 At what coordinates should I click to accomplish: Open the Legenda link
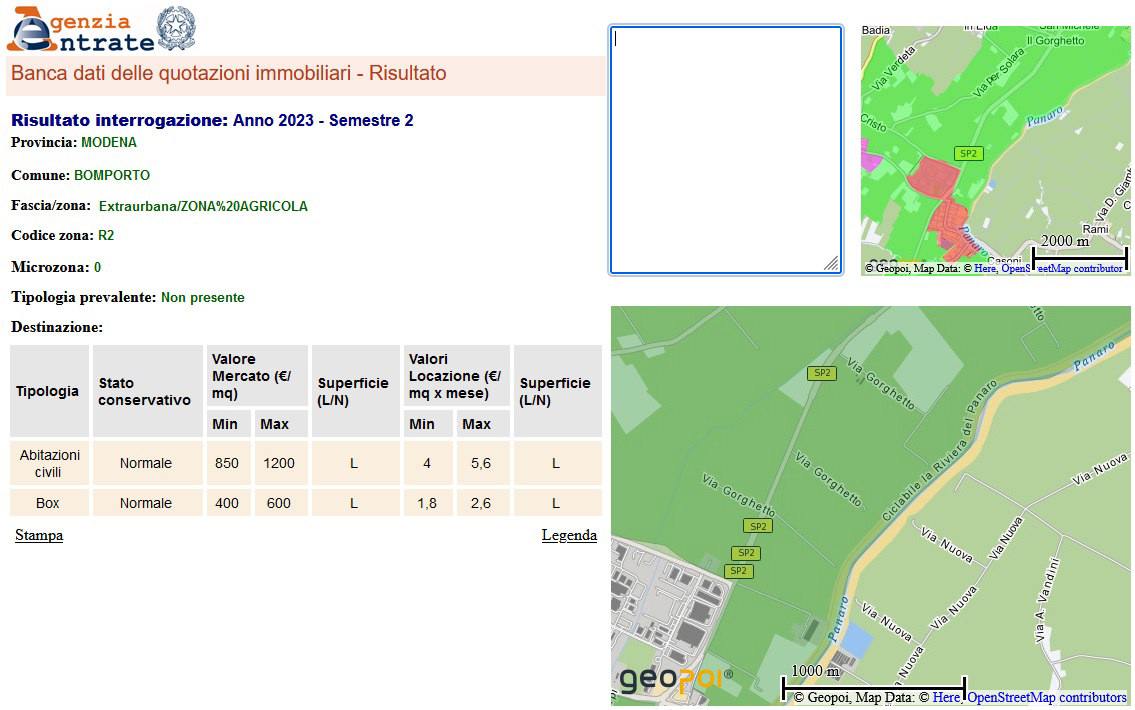(569, 536)
